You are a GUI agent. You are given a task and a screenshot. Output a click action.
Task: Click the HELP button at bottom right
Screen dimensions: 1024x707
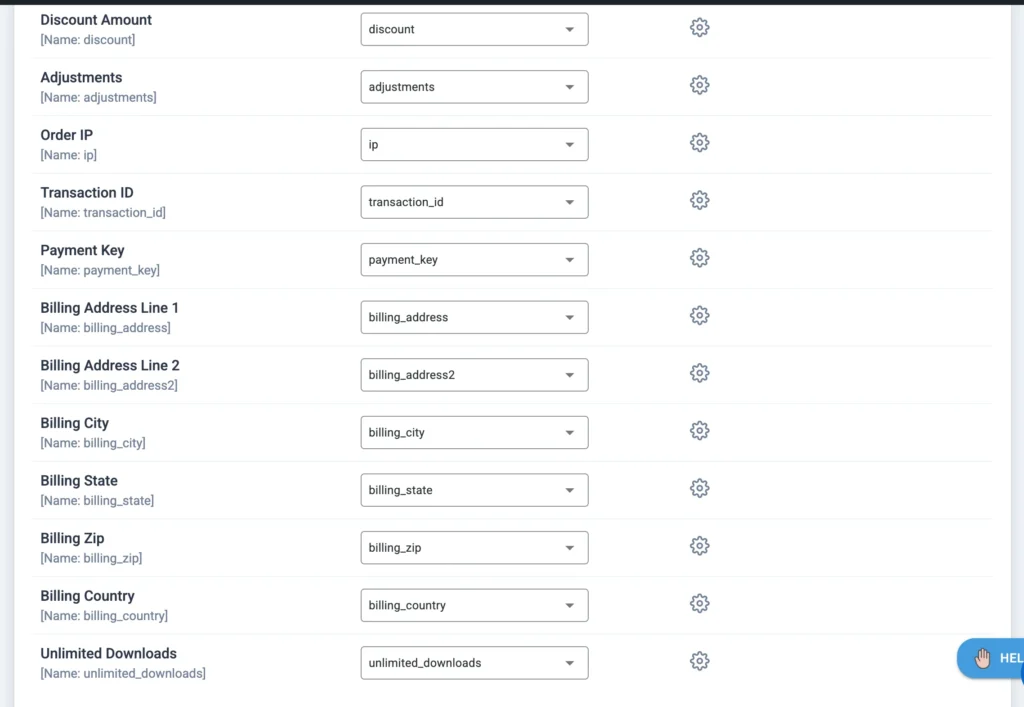(x=1000, y=658)
